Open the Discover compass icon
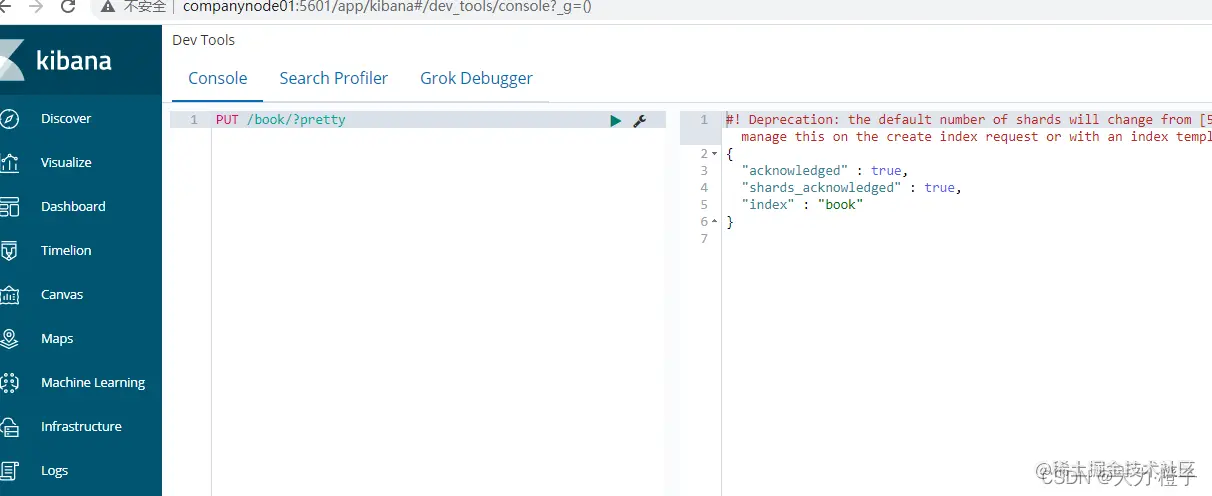1212x496 pixels. tap(10, 118)
